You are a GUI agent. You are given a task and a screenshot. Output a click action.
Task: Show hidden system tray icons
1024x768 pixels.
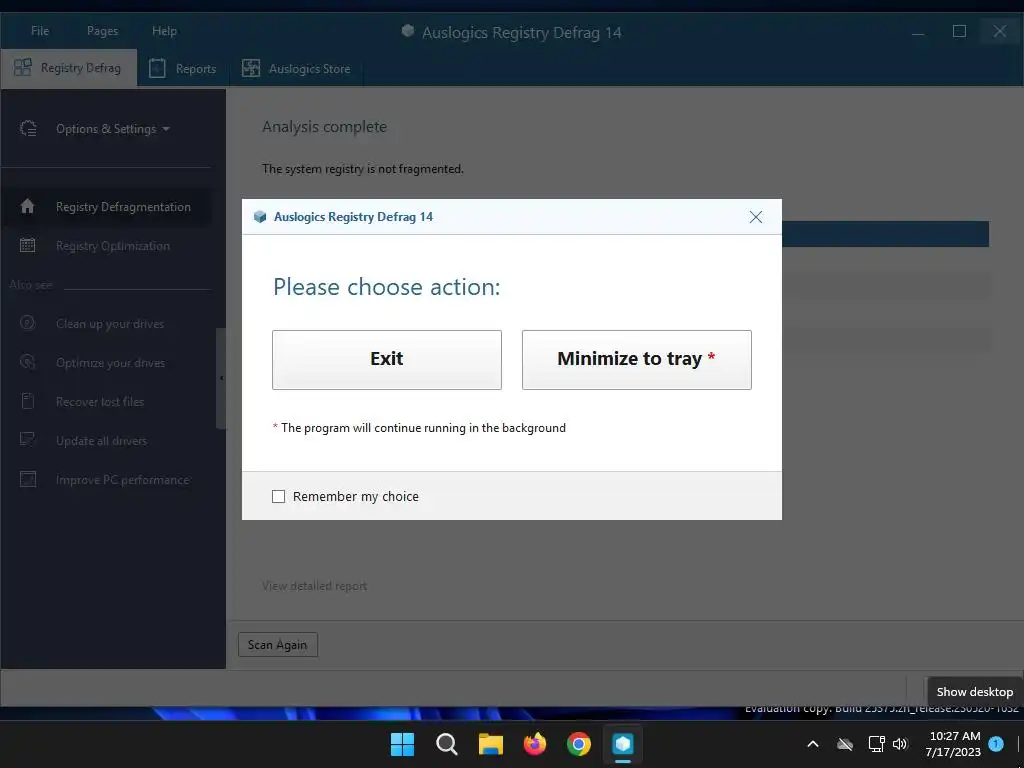[x=813, y=744]
